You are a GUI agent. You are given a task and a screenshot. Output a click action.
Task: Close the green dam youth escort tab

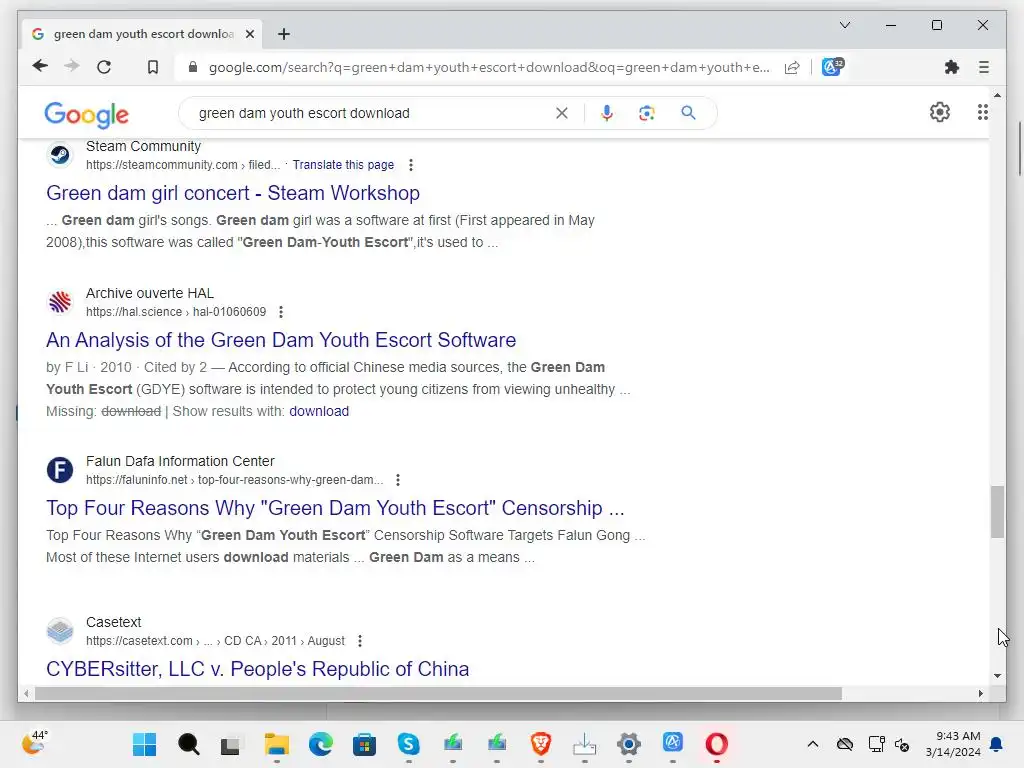[x=249, y=34]
